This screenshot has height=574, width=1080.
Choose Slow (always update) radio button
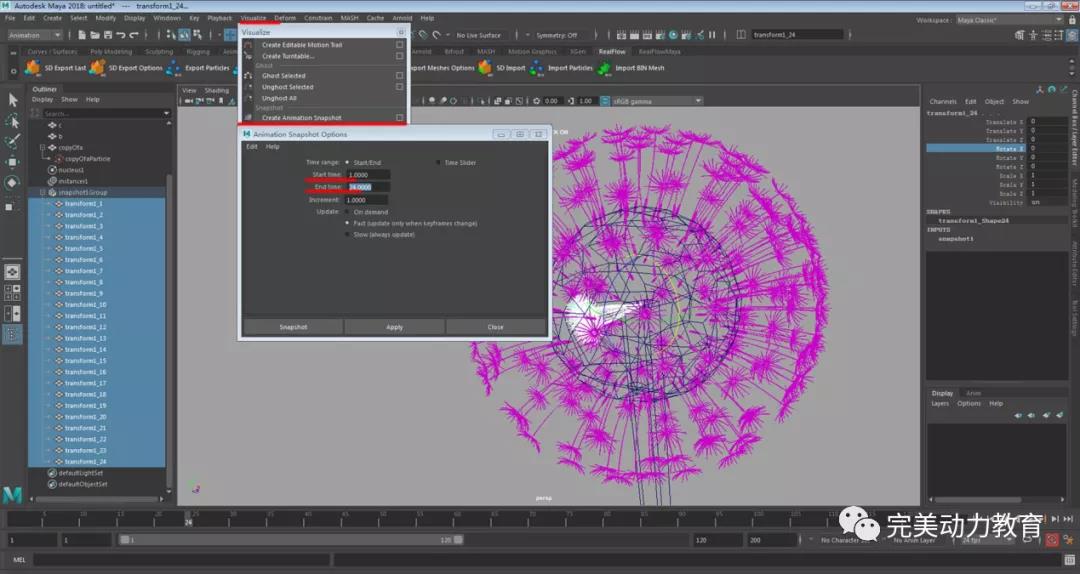tap(347, 235)
